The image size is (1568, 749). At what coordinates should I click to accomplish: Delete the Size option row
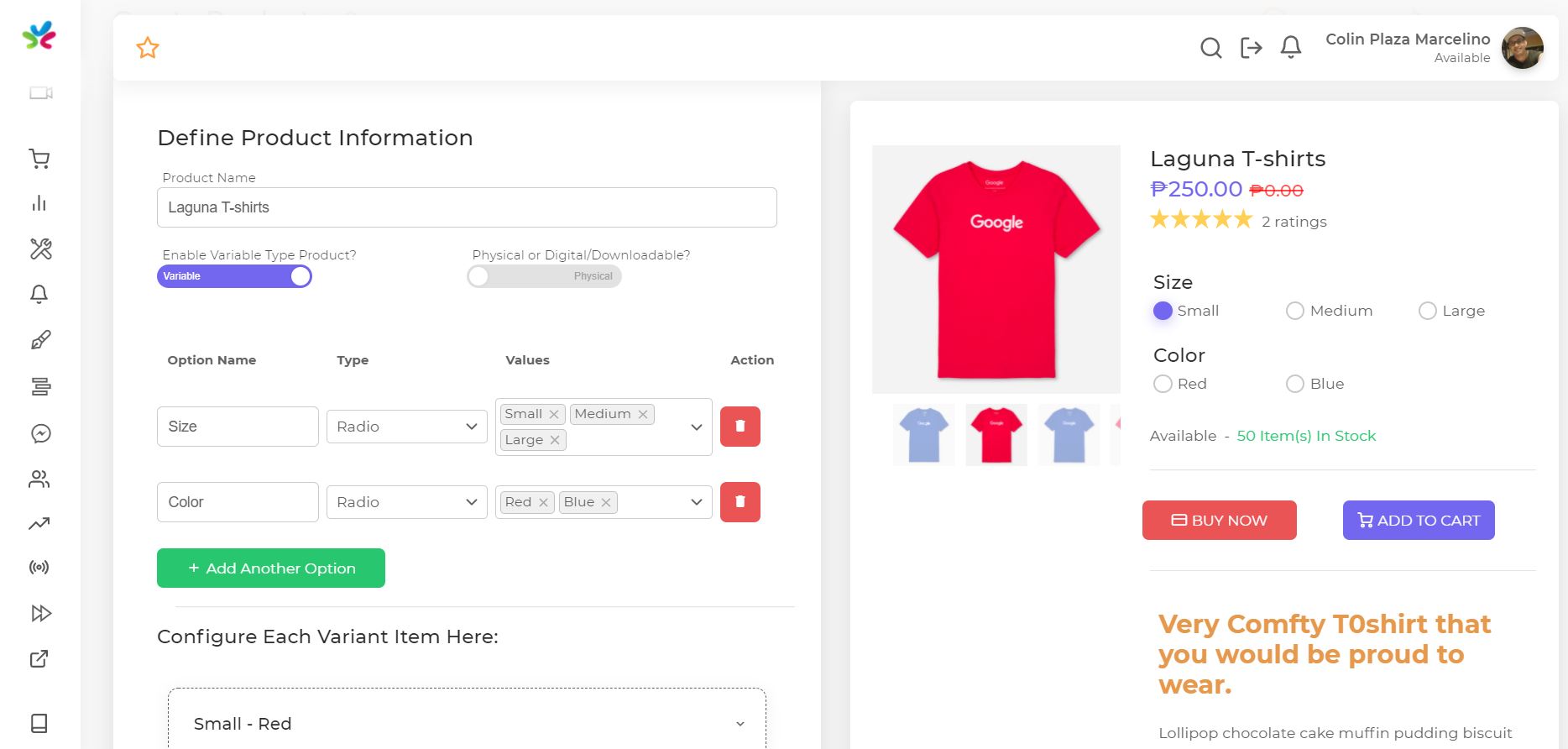point(740,427)
